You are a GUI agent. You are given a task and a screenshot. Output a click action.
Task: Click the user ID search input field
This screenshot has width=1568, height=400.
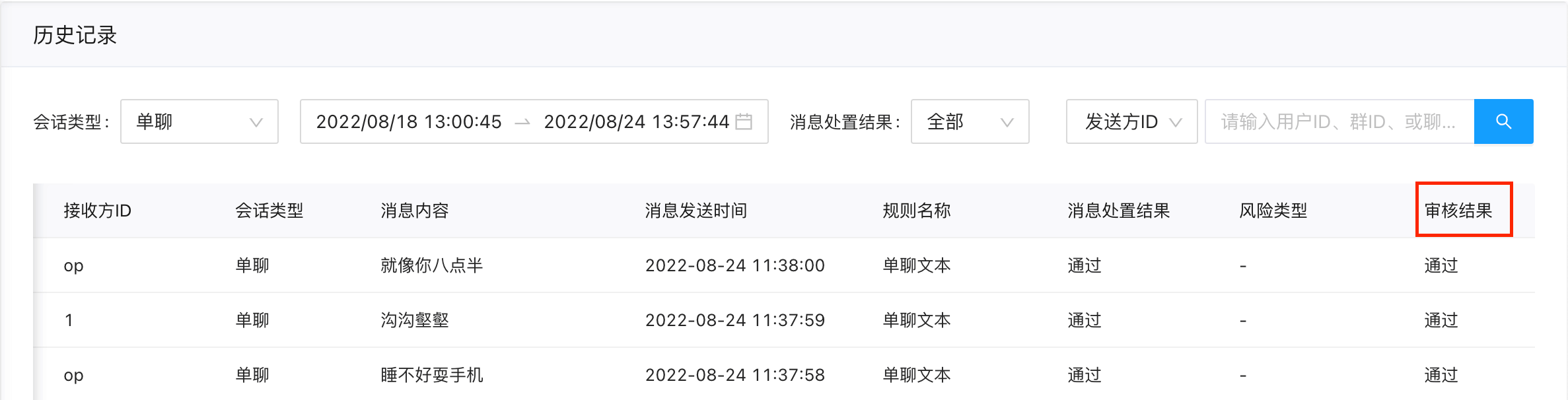1339,121
